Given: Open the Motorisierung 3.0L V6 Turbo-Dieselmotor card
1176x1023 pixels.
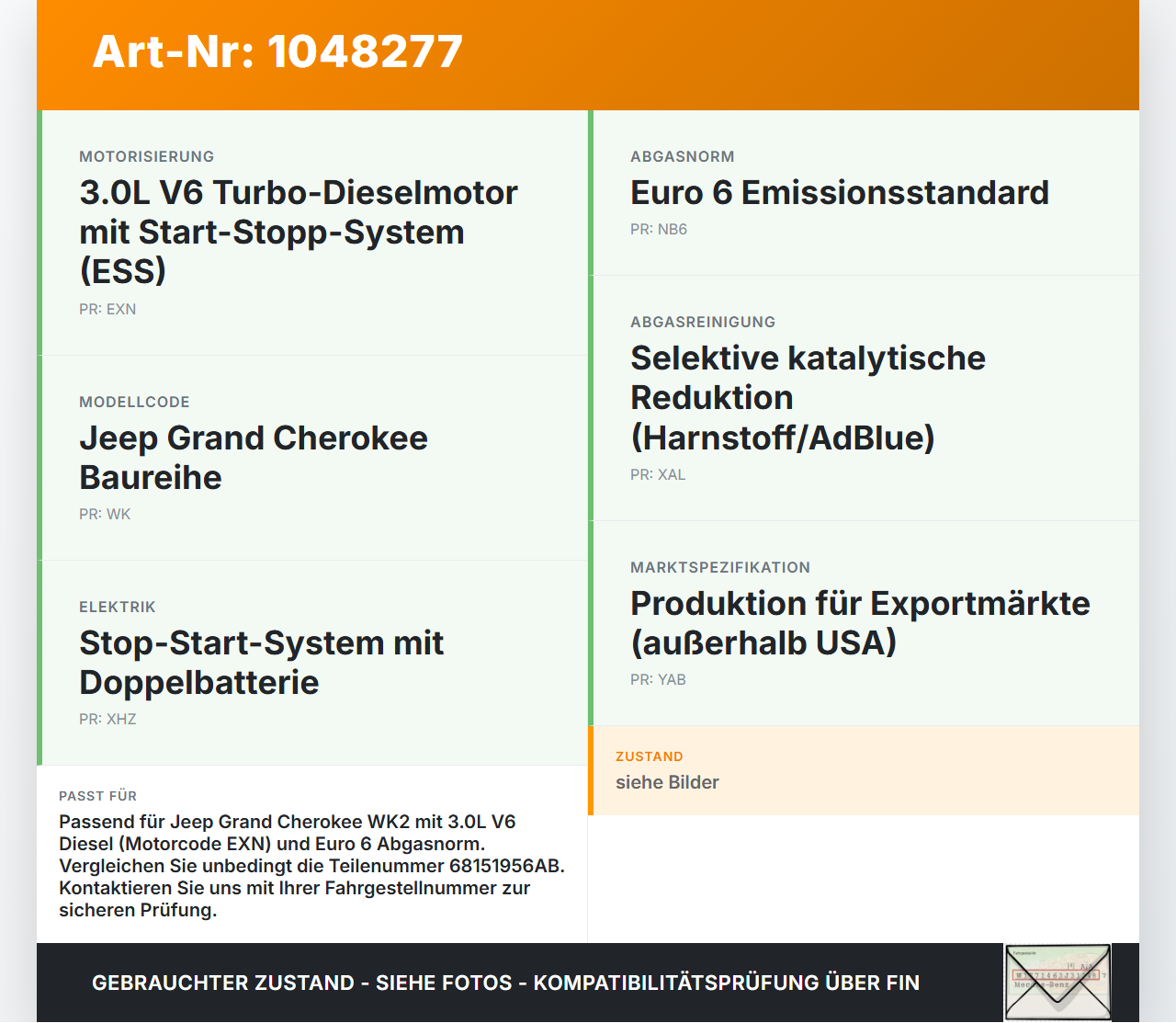Looking at the screenshot, I should 312,233.
